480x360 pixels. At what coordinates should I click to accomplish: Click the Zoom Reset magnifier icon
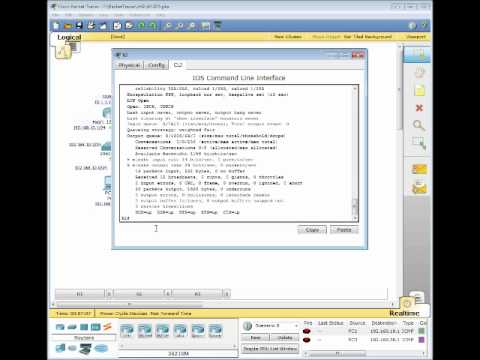coord(180,25)
